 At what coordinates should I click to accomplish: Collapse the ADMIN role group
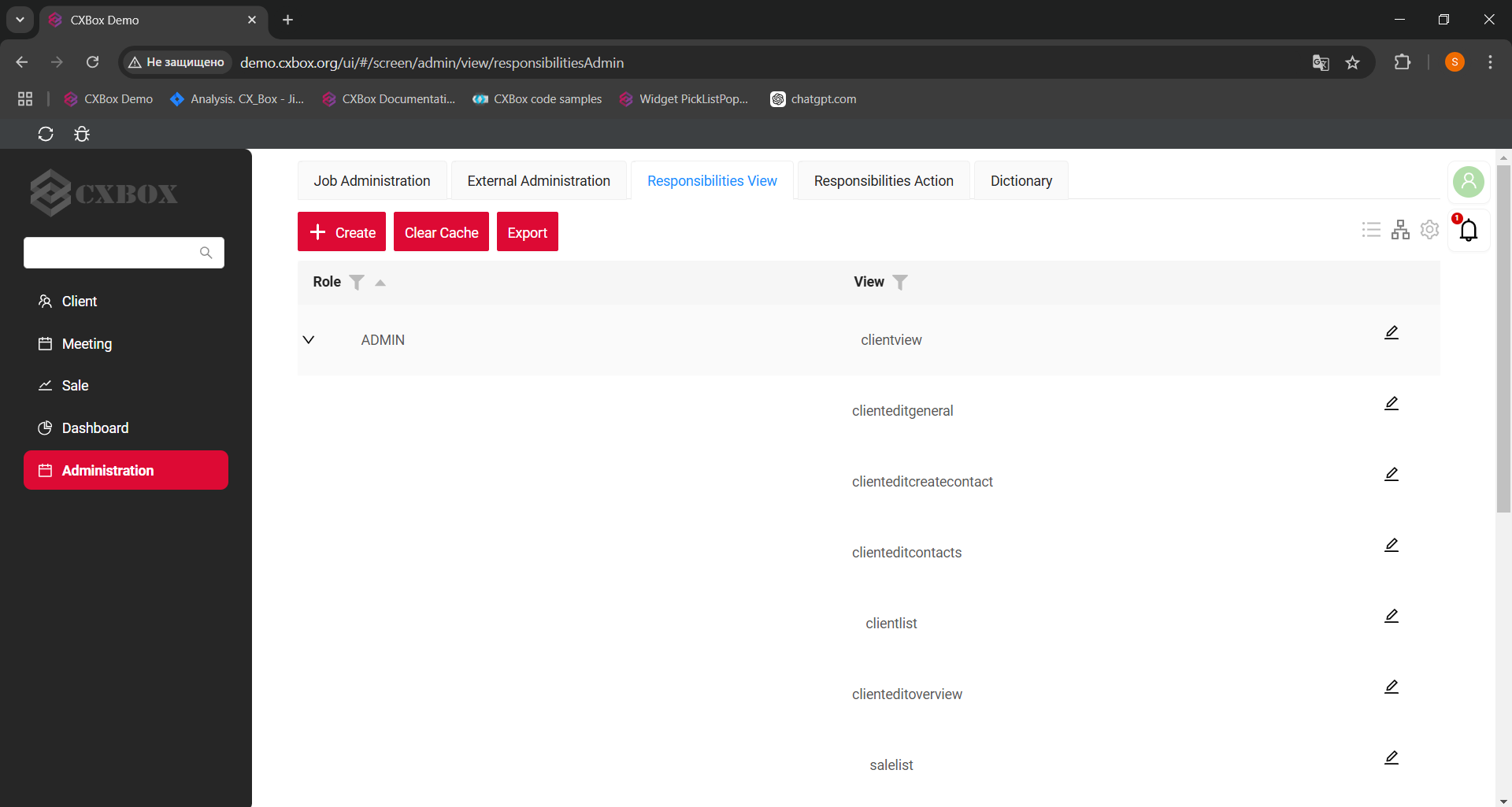[x=309, y=339]
